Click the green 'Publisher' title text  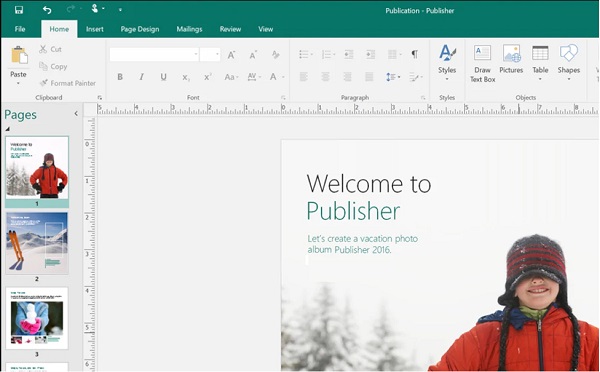353,211
